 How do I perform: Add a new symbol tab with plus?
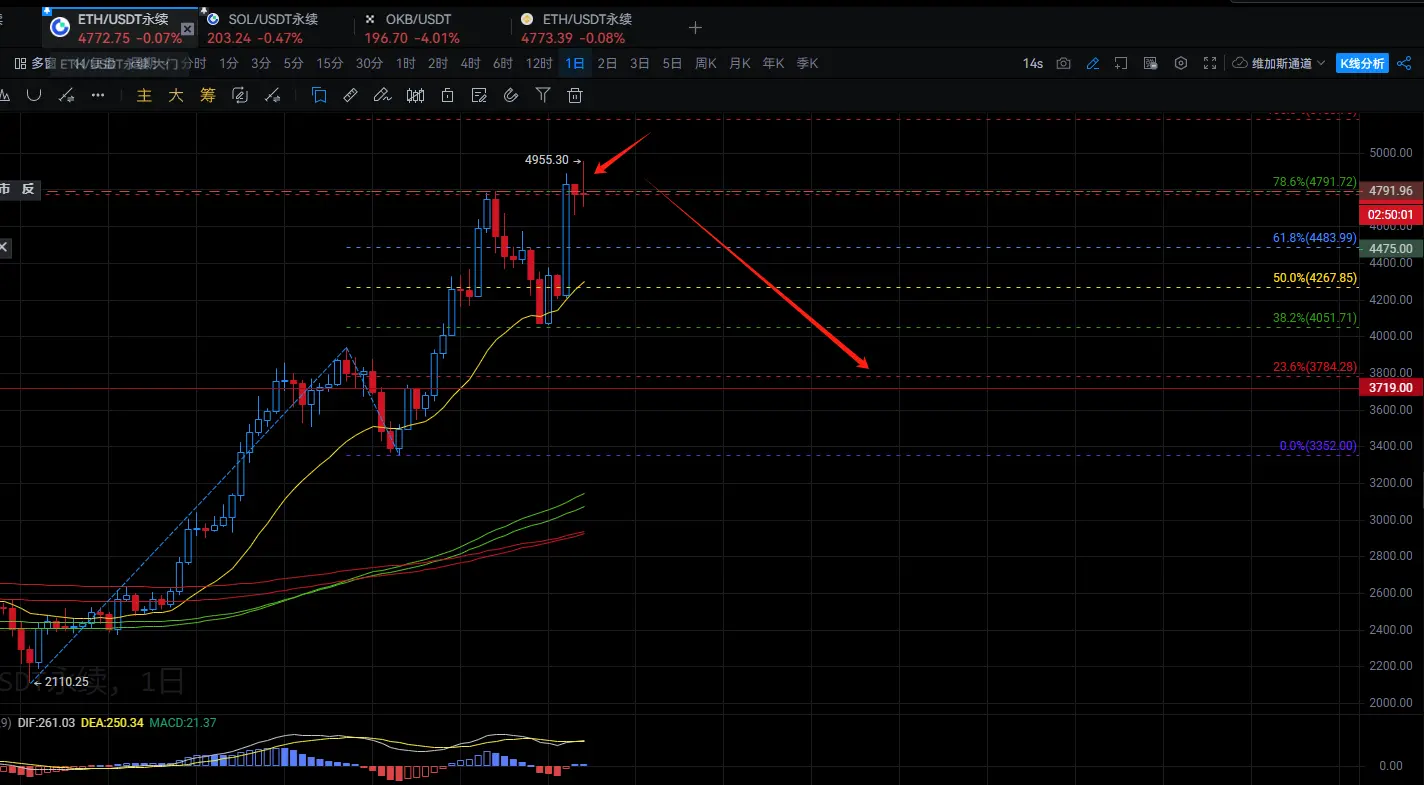pyautogui.click(x=696, y=28)
